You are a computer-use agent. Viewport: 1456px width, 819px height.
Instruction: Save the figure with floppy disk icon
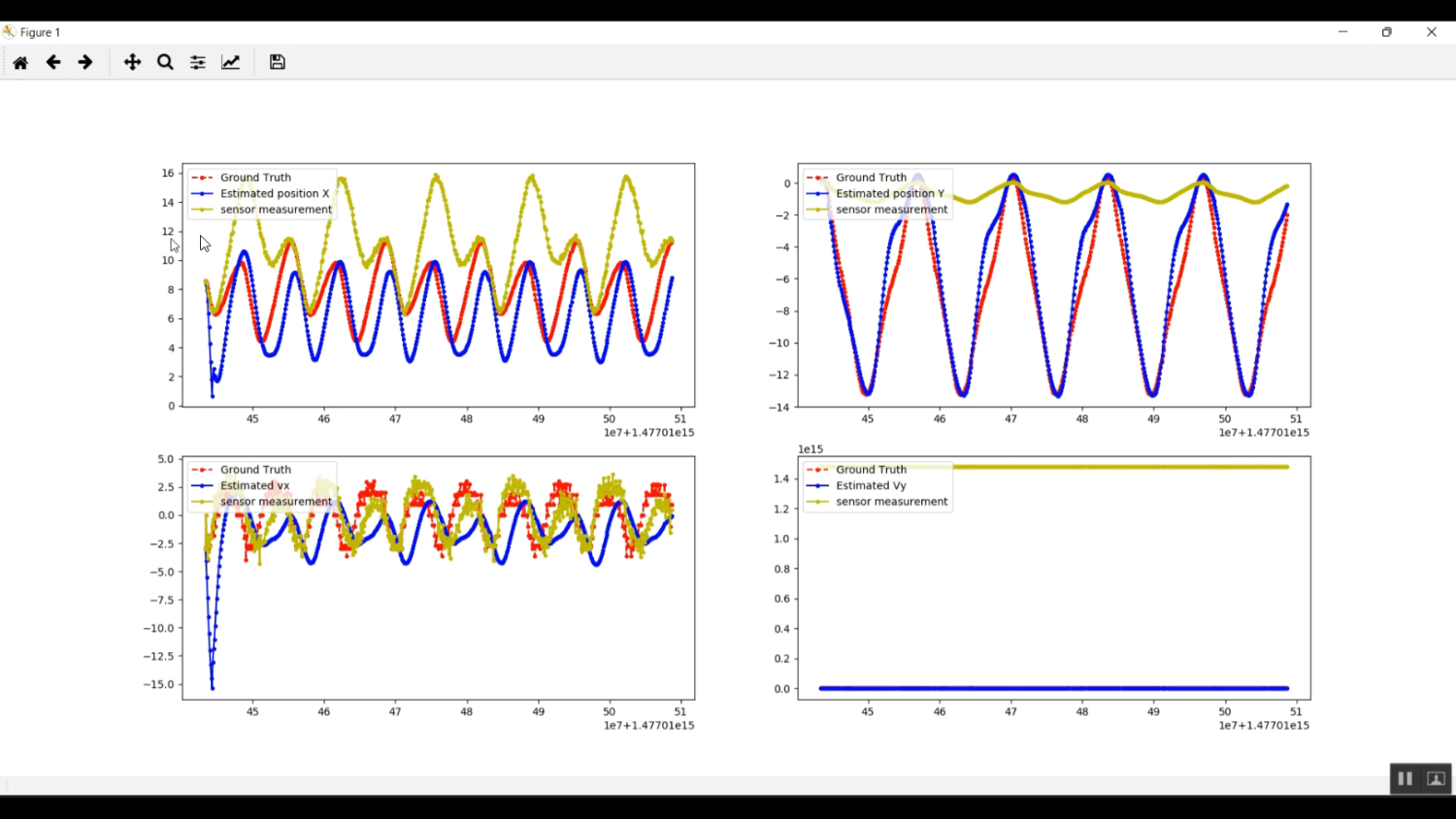(278, 62)
